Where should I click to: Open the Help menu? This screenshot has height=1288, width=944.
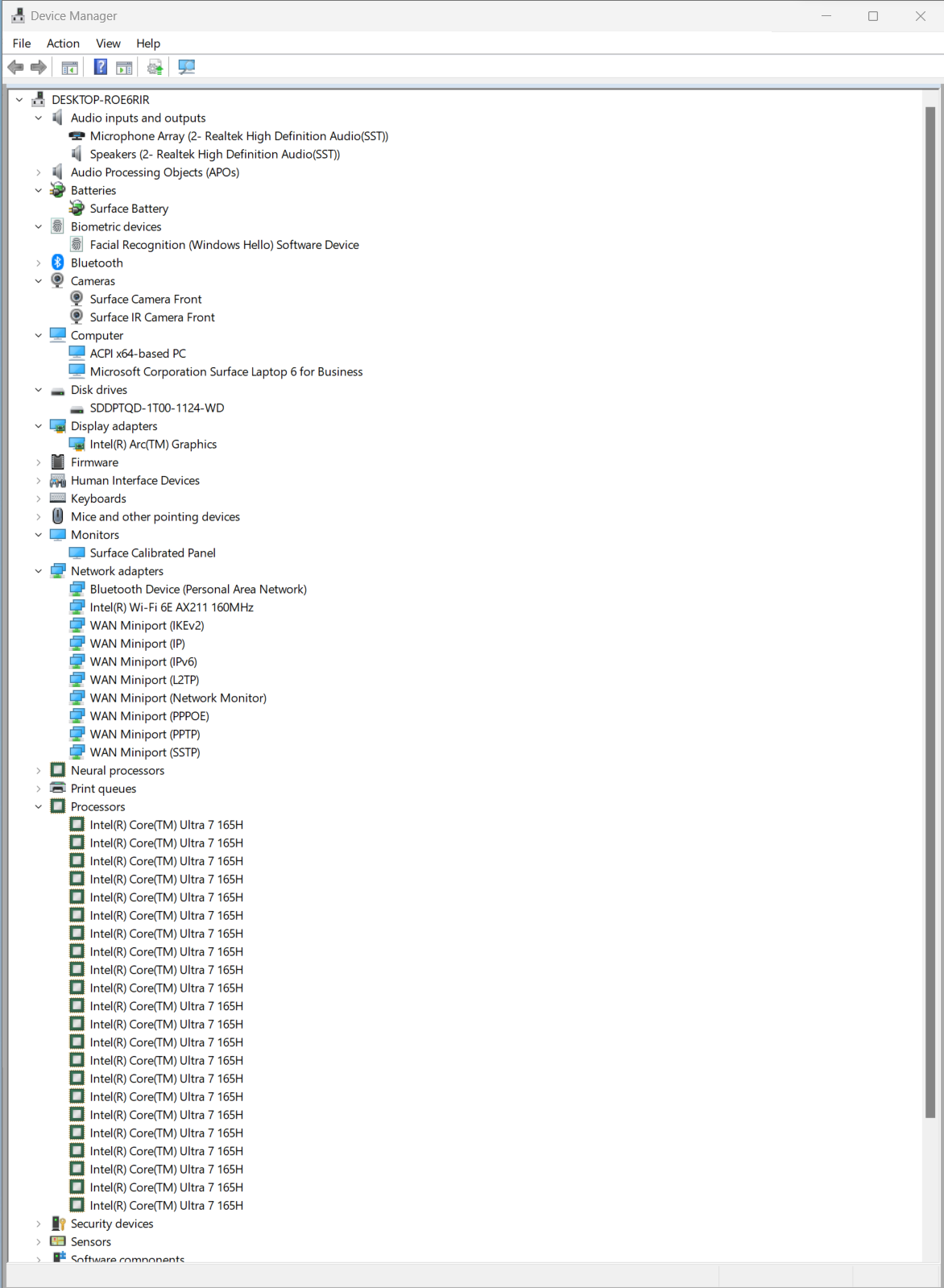click(x=148, y=43)
